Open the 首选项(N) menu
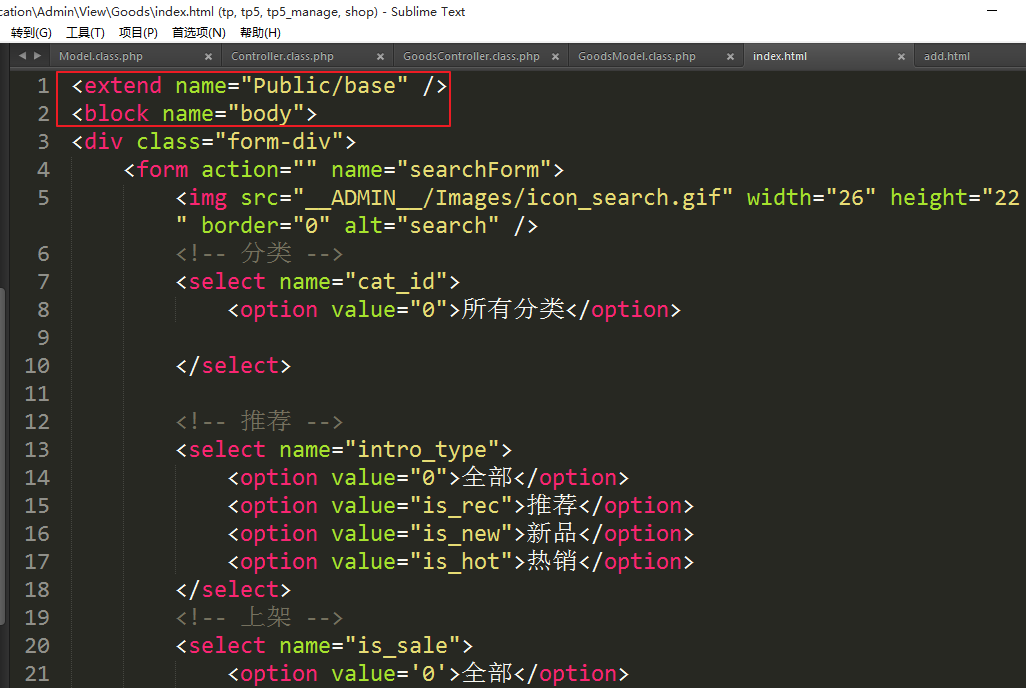 pos(198,33)
